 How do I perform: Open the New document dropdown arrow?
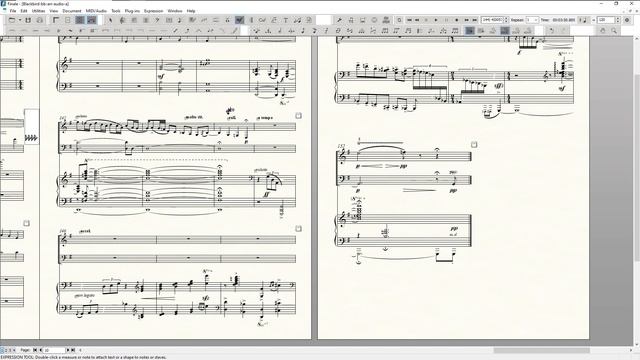pos(20,20)
